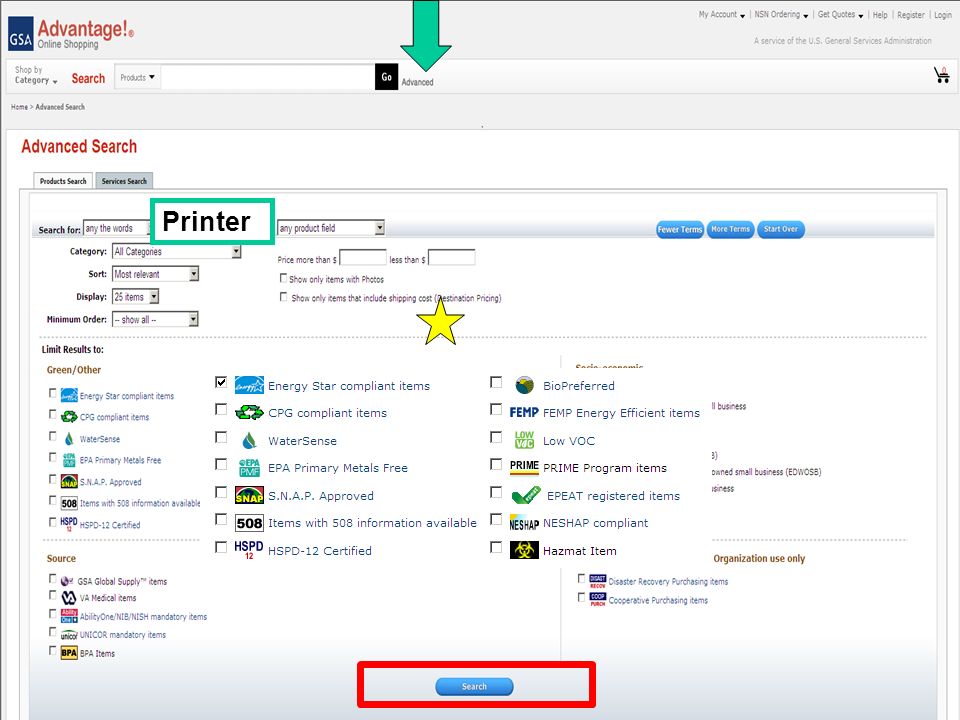Check Show only items including shipping cost
The image size is (960, 720).
click(283, 297)
